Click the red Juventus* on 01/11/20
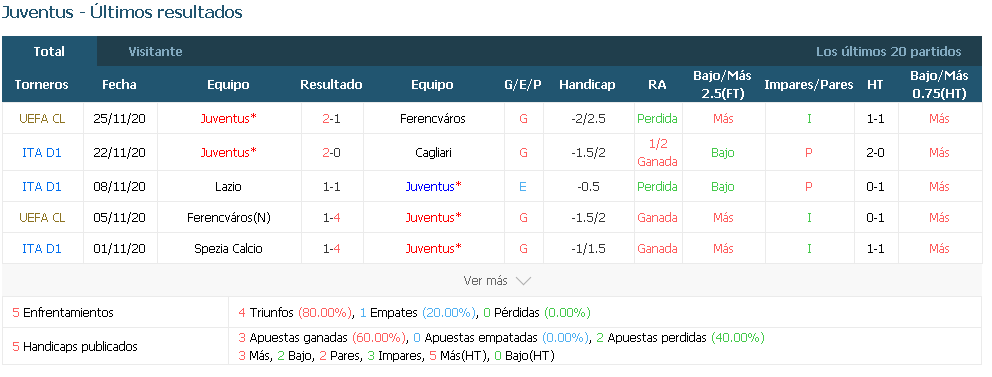Screen dimensions: 992x377 coord(433,249)
